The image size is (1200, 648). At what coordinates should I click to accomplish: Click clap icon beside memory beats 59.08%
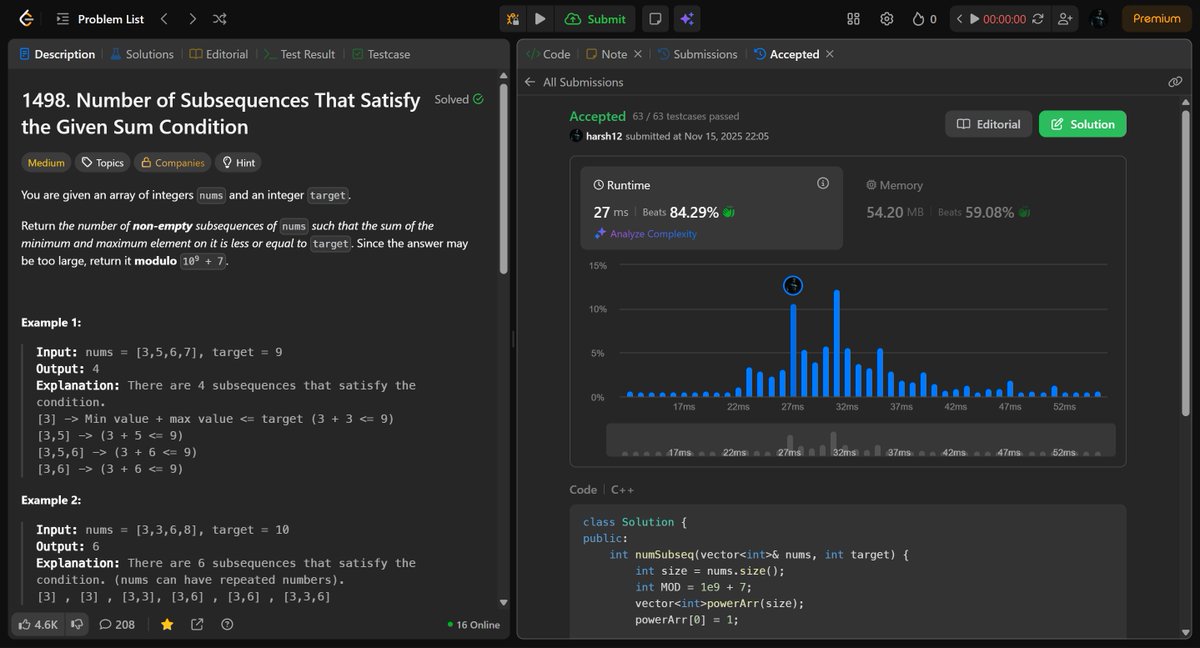1024,212
